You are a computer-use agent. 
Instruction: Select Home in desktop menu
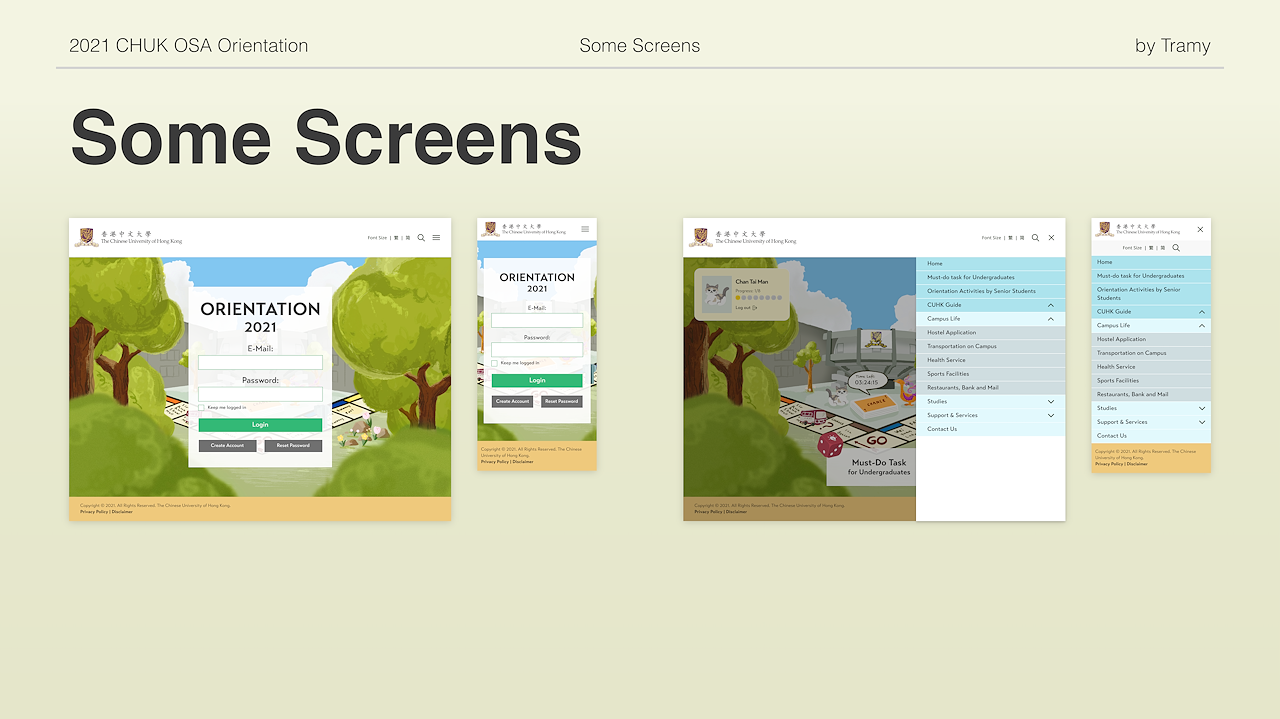[x=990, y=263]
